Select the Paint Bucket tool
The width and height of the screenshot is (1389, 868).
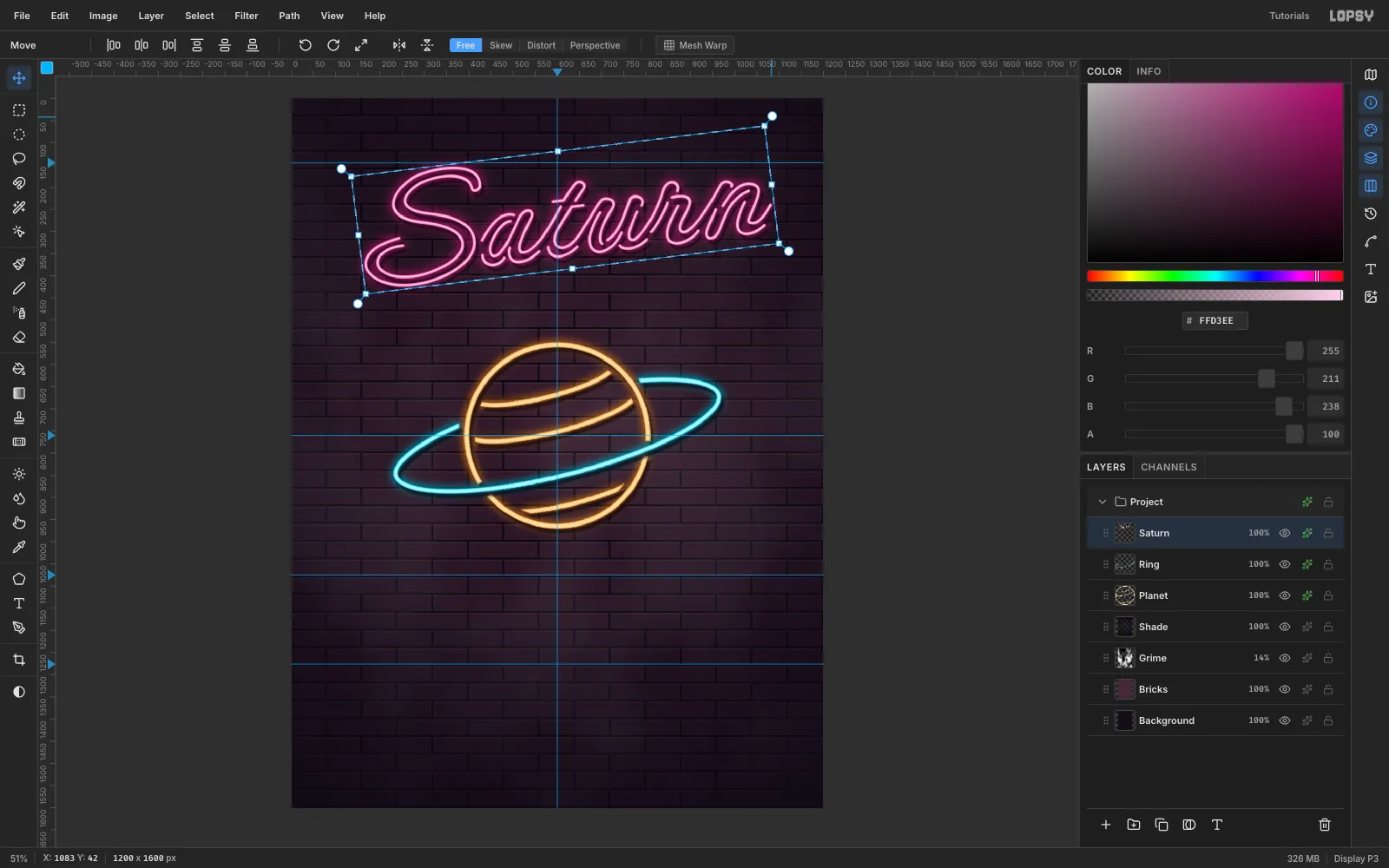19,369
